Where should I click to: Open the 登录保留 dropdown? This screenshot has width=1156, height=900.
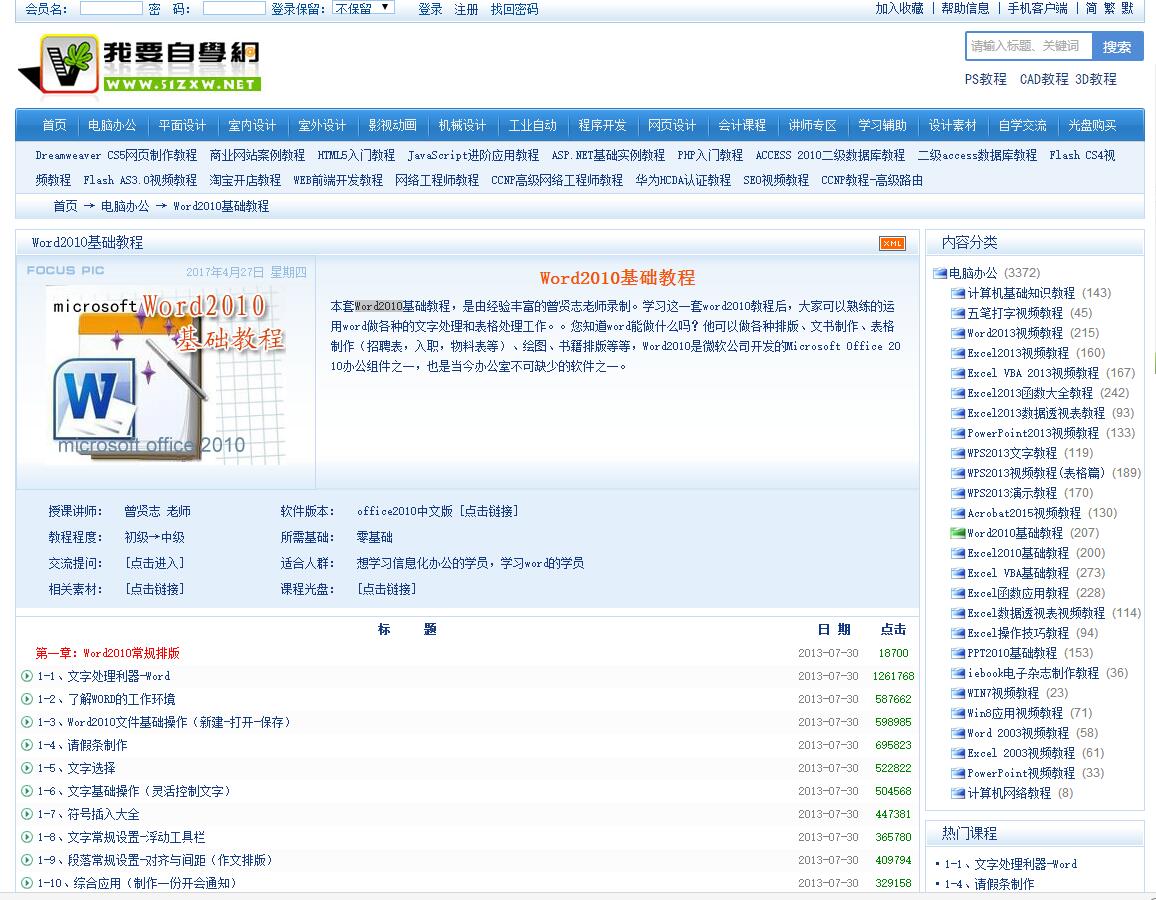tap(363, 8)
